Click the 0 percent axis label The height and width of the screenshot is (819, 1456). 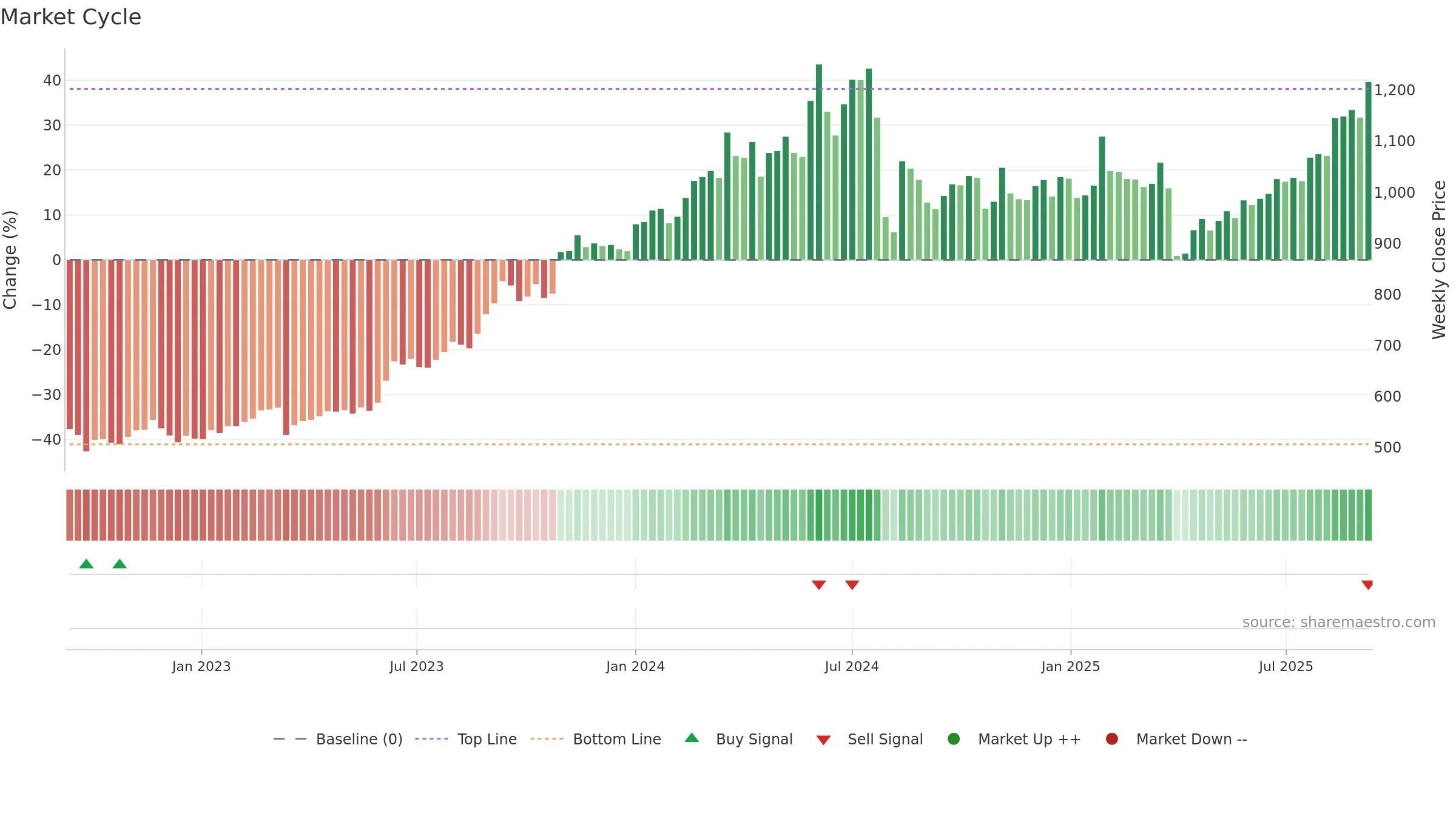tap(57, 260)
